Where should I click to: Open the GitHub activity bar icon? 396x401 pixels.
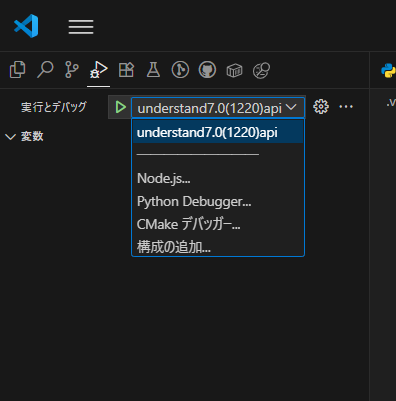pos(207,70)
